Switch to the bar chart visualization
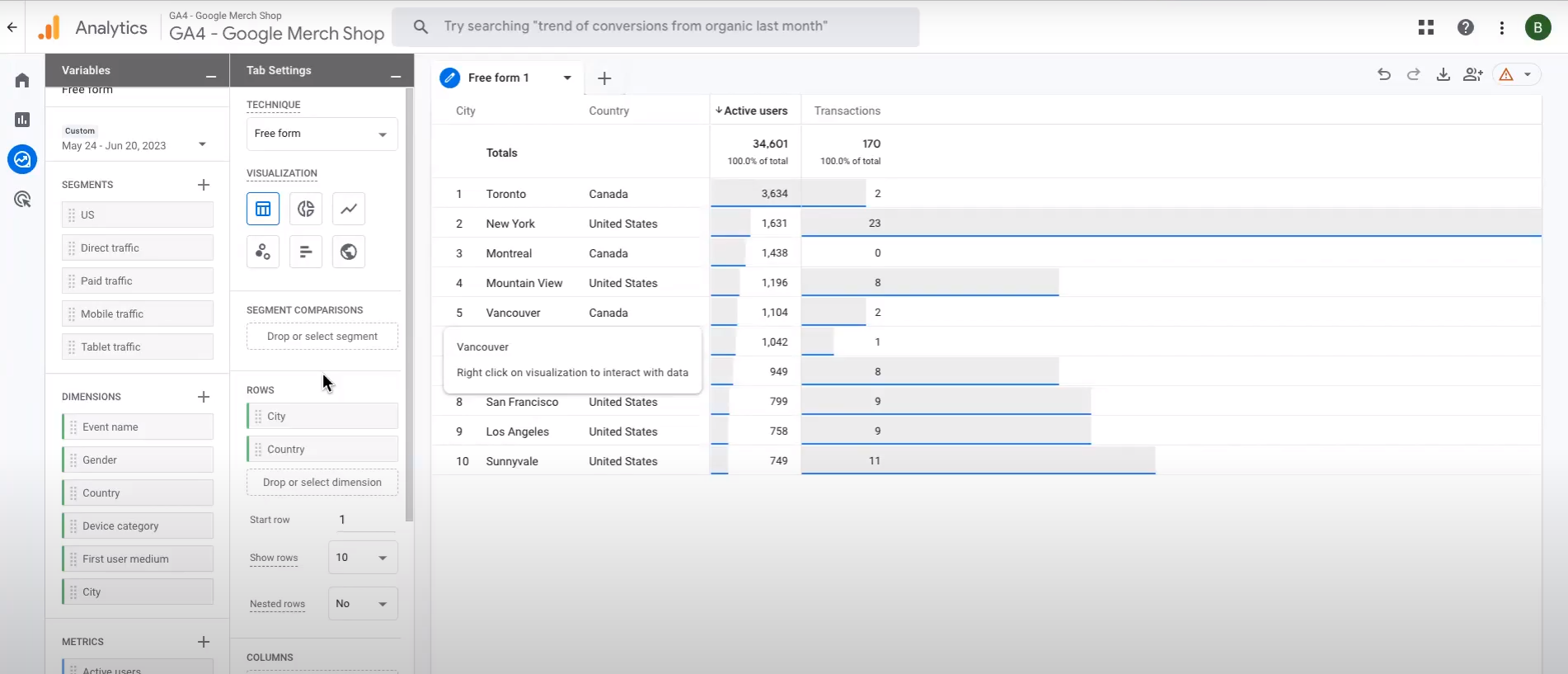Image resolution: width=1568 pixels, height=674 pixels. pyautogui.click(x=306, y=252)
